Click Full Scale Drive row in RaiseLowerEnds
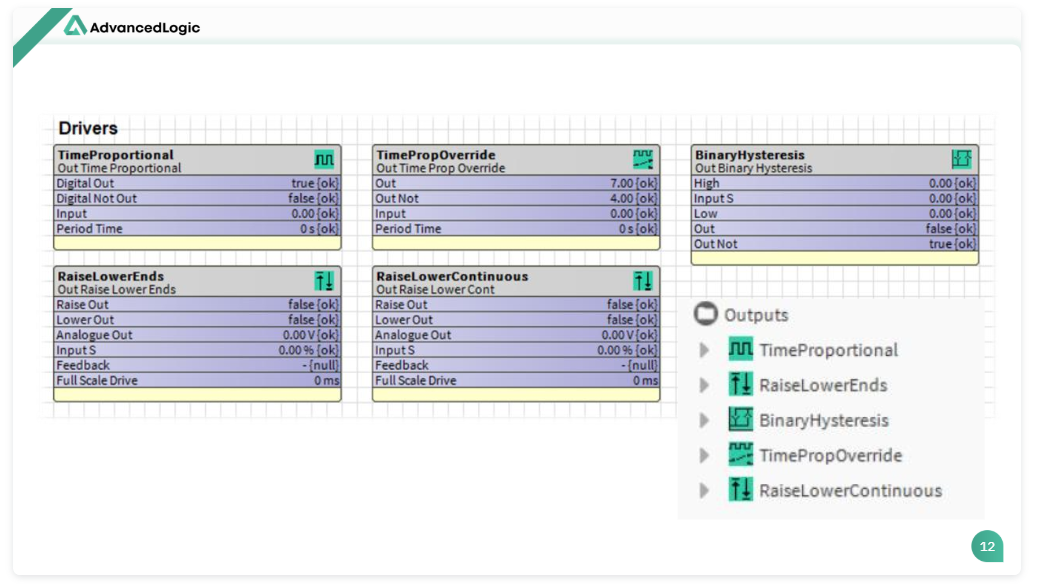 [x=197, y=381]
